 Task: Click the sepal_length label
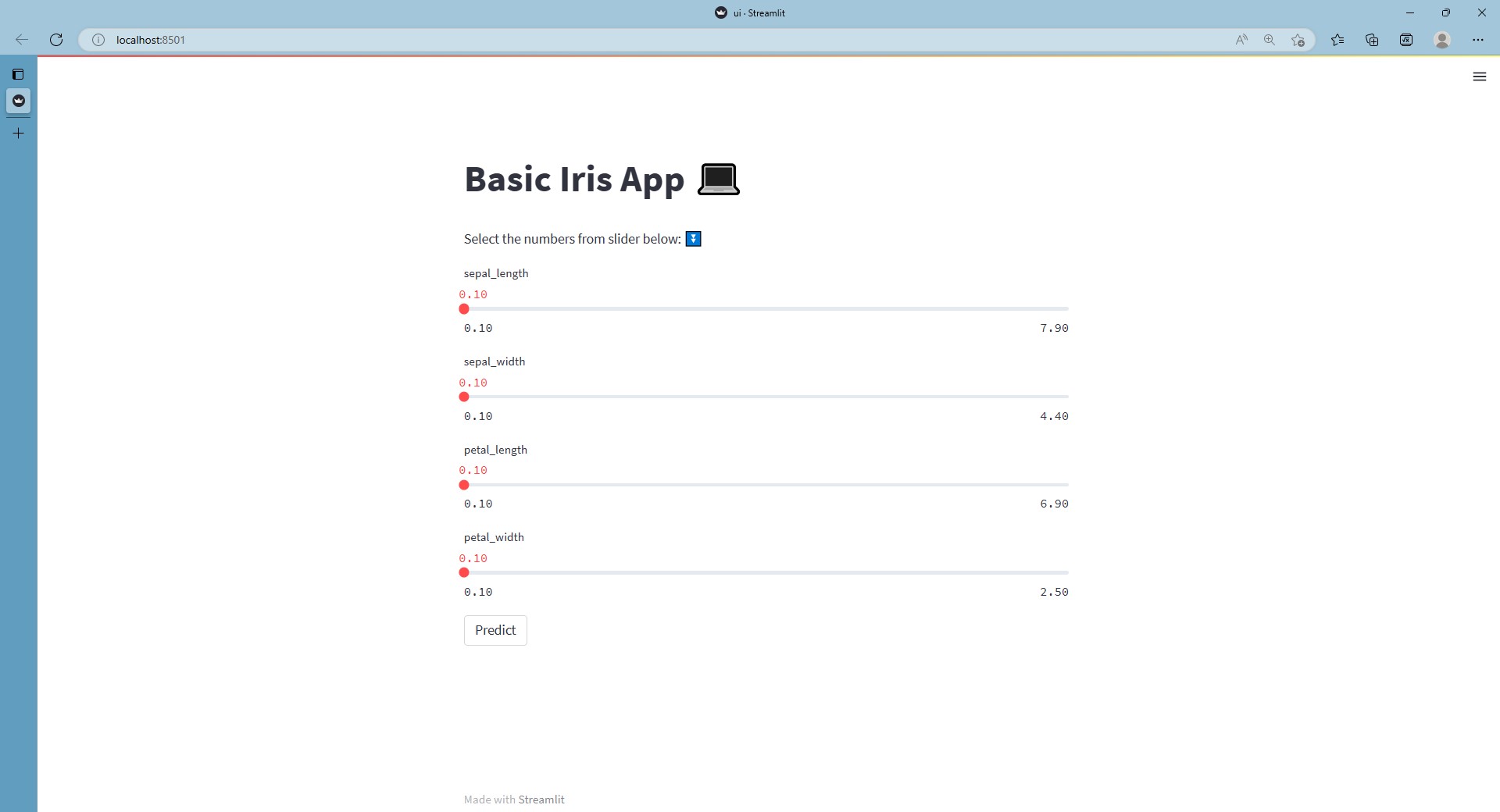(496, 273)
